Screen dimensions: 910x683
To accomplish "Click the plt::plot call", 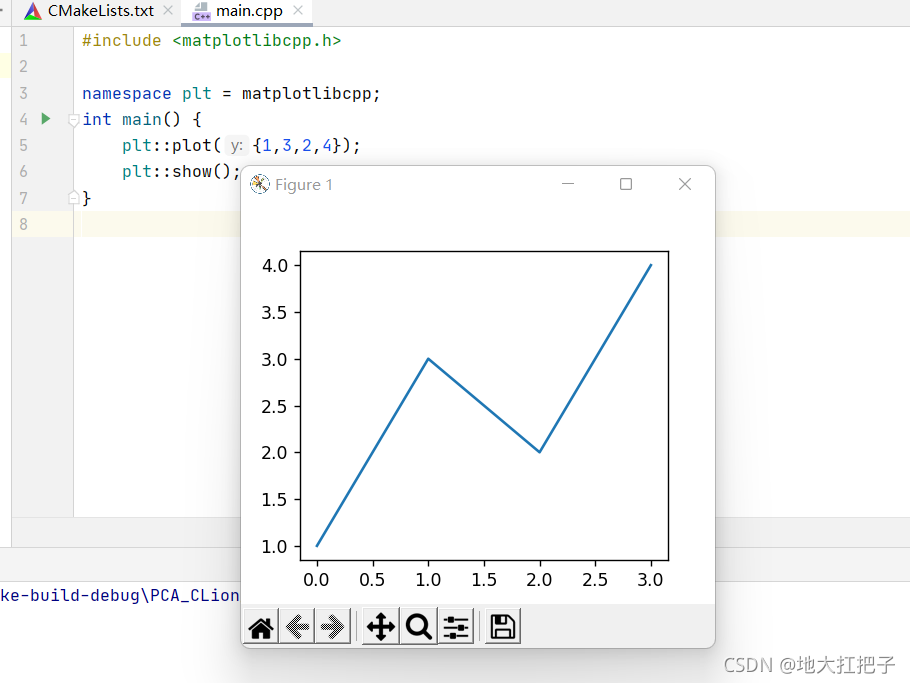I will pyautogui.click(x=241, y=145).
